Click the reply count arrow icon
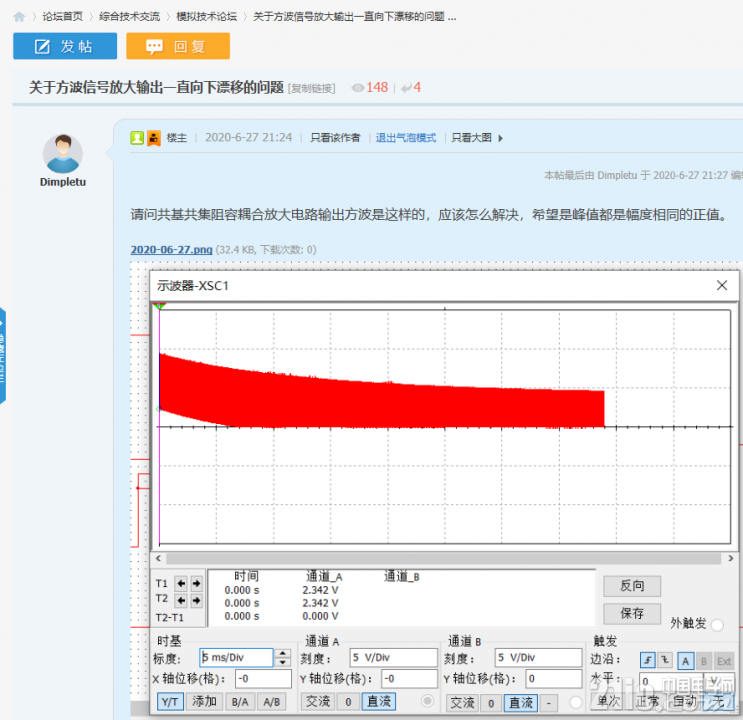 [406, 88]
